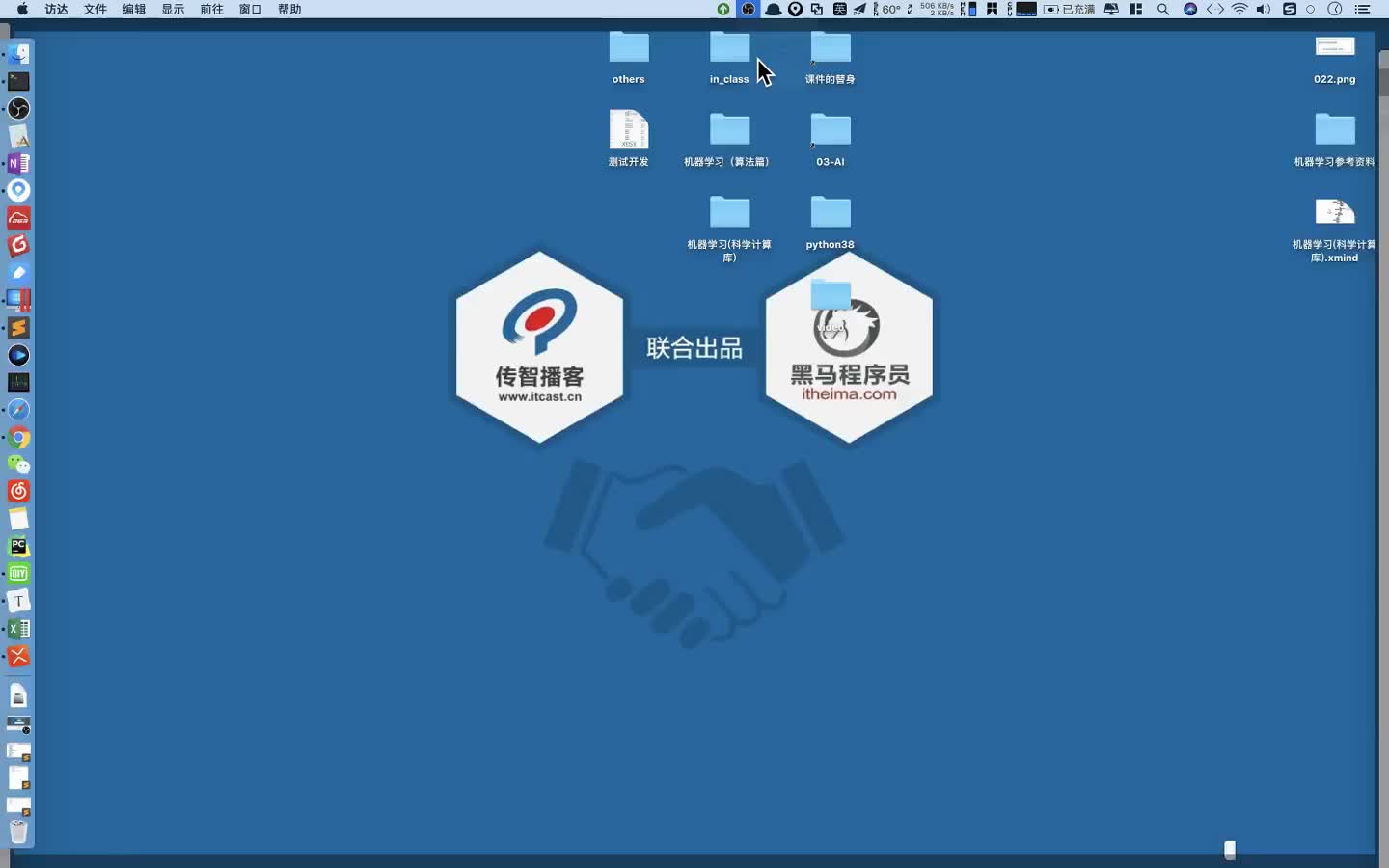Select the 022.png image file
The width and height of the screenshot is (1389, 868).
1335,58
